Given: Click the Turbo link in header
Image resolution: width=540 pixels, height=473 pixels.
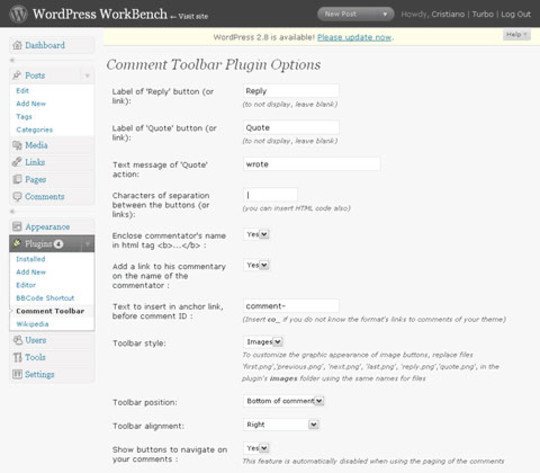Looking at the screenshot, I should point(482,14).
